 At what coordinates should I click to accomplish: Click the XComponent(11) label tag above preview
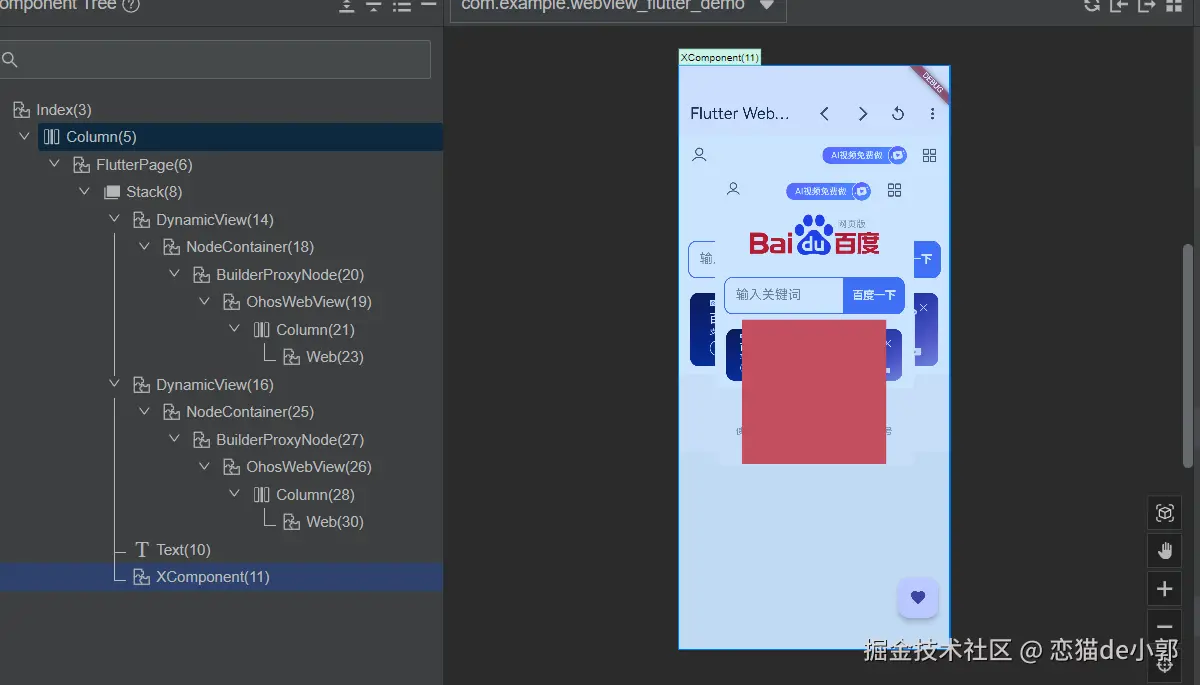click(x=720, y=58)
